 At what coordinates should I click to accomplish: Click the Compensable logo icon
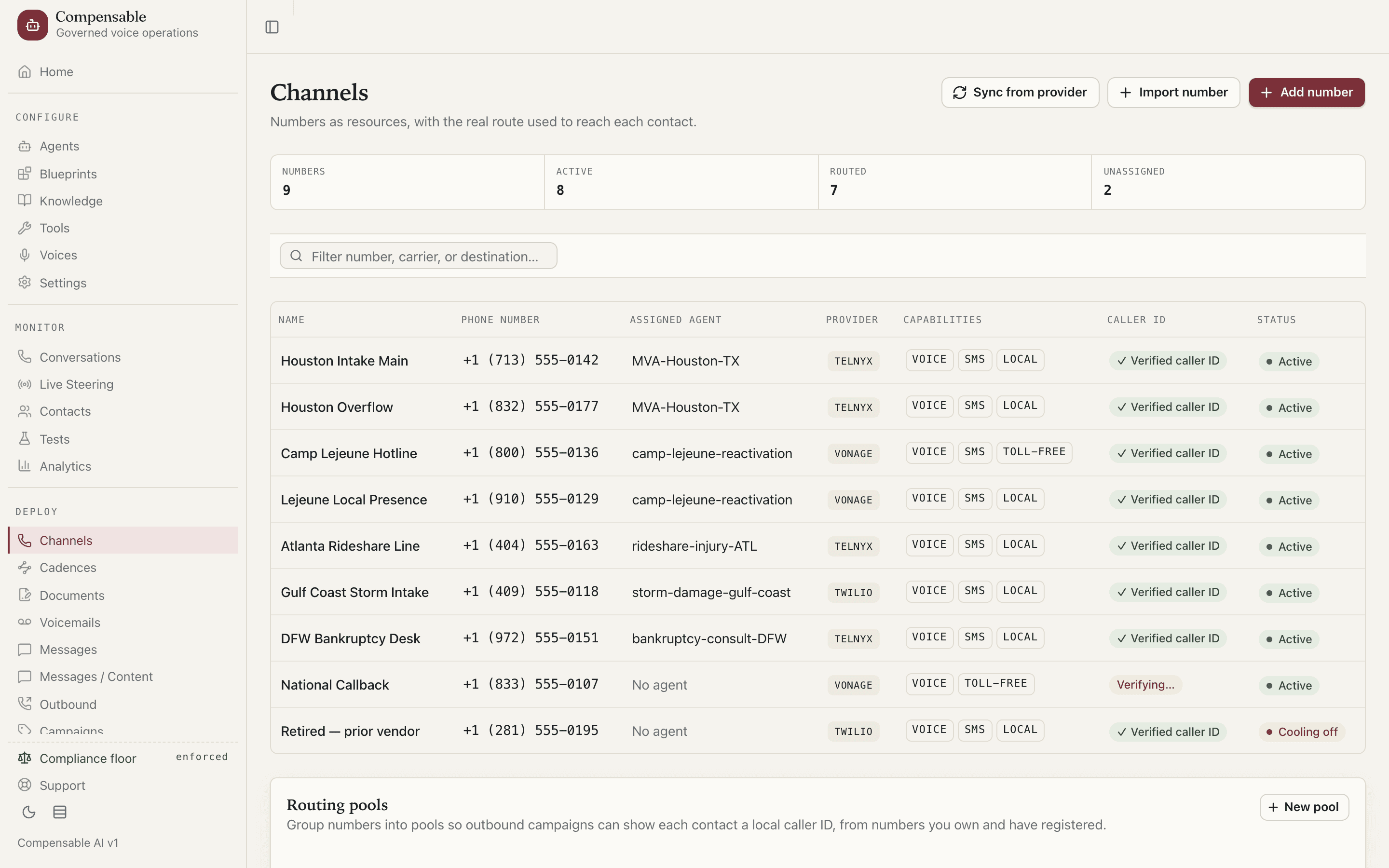[33, 25]
